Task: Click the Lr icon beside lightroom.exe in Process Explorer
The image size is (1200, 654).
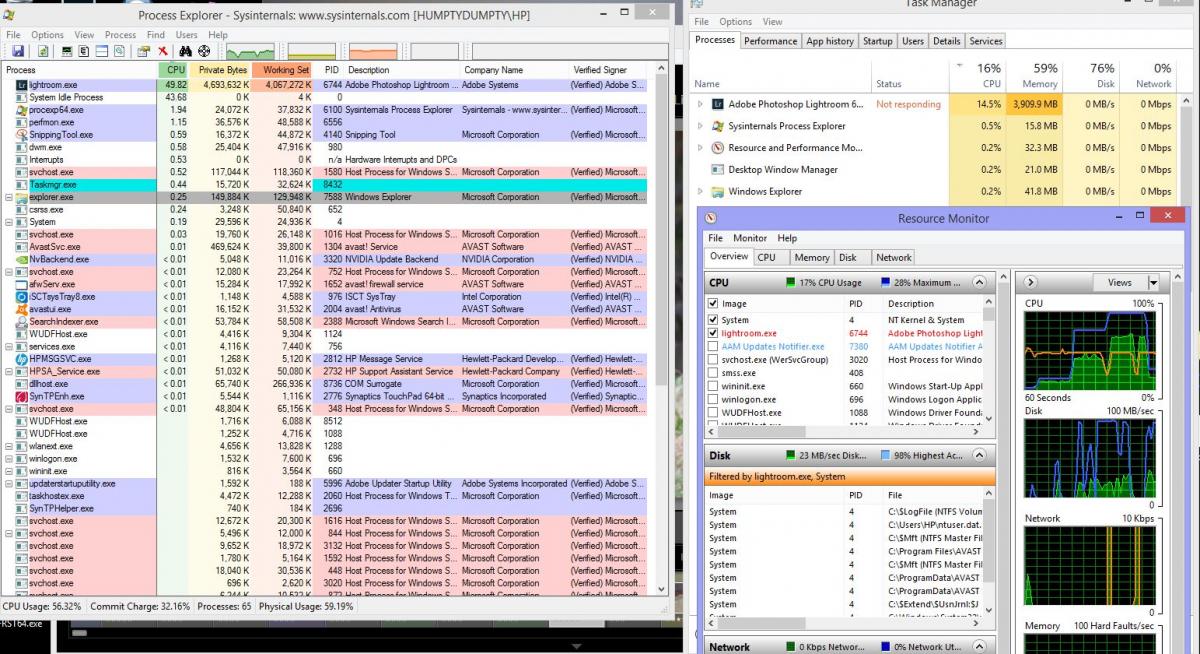Action: click(21, 85)
